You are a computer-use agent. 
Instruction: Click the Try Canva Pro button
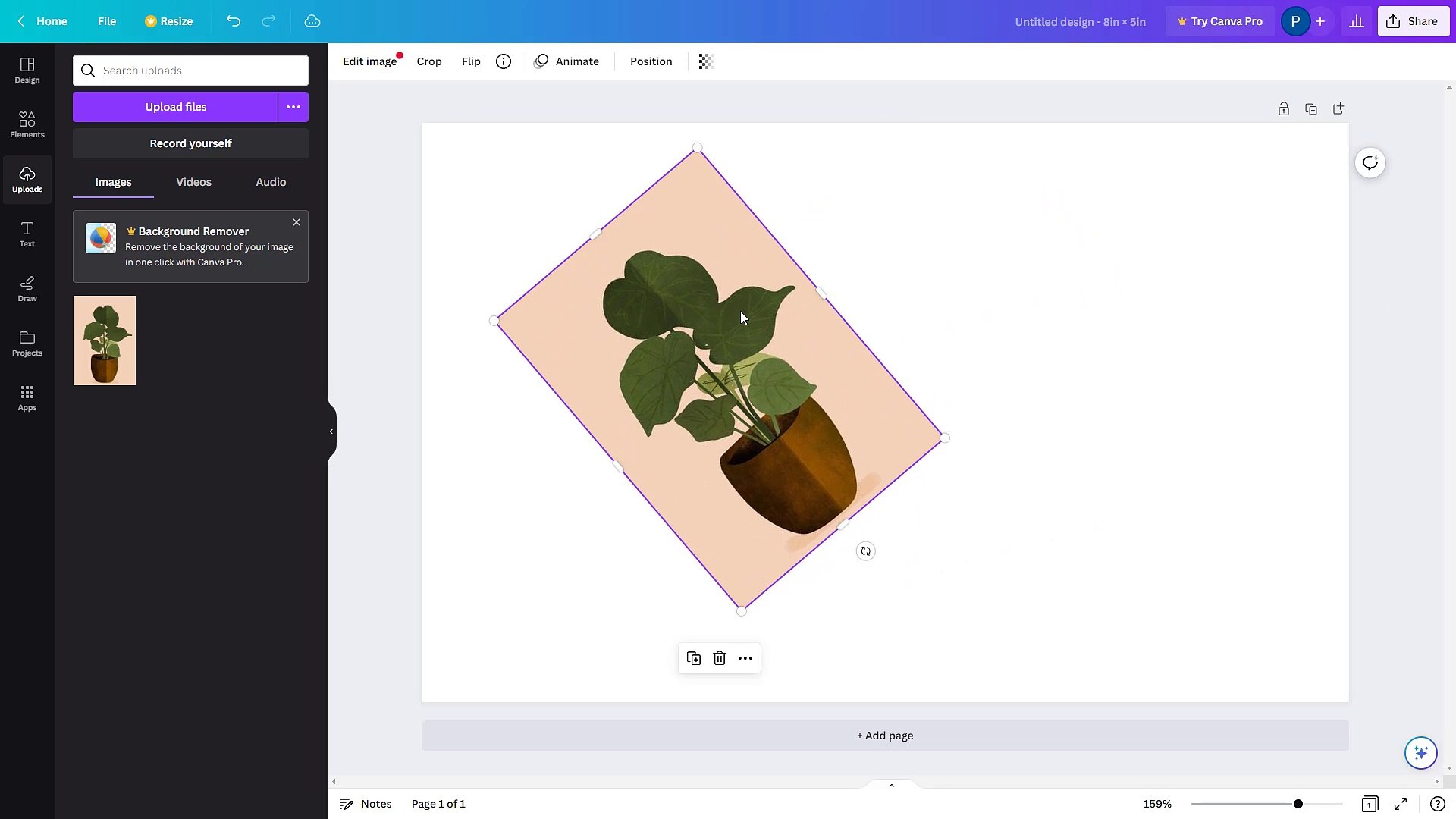click(1219, 20)
